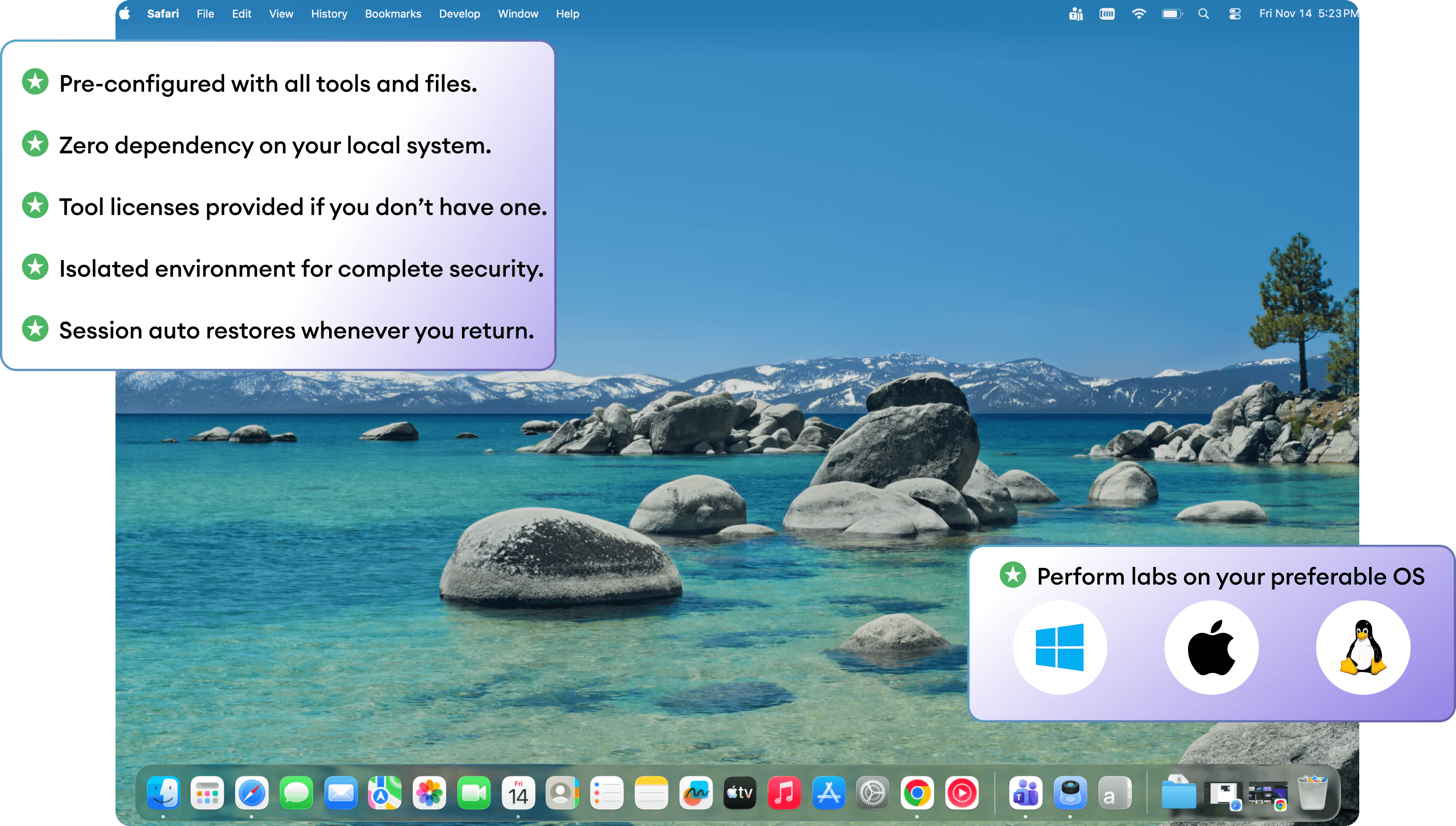The height and width of the screenshot is (826, 1456).
Task: Open the Trash in the Dock
Action: (1312, 792)
